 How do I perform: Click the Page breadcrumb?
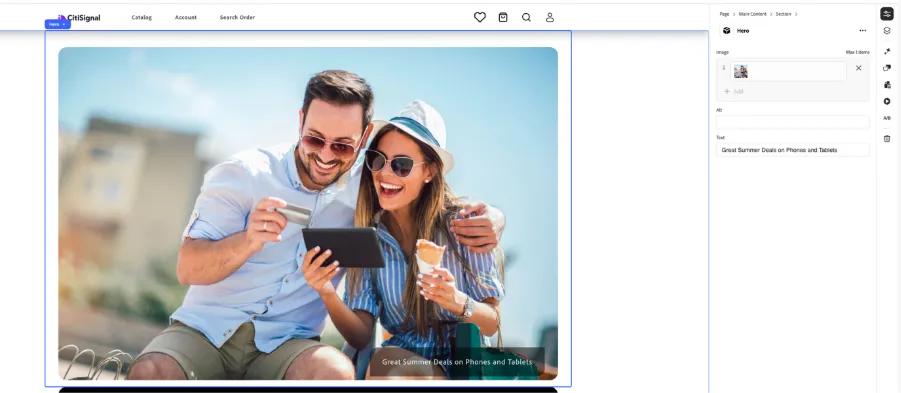pyautogui.click(x=724, y=14)
